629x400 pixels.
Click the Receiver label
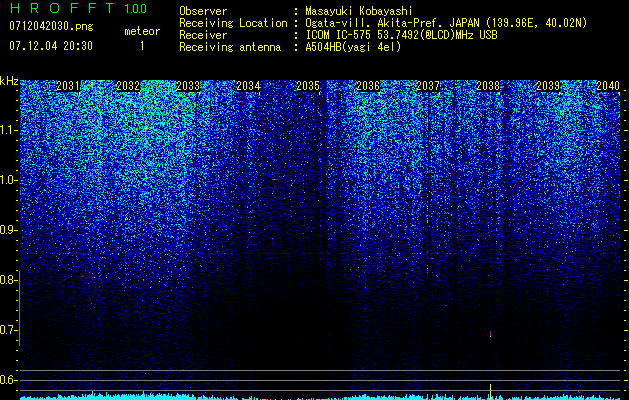pyautogui.click(x=203, y=35)
